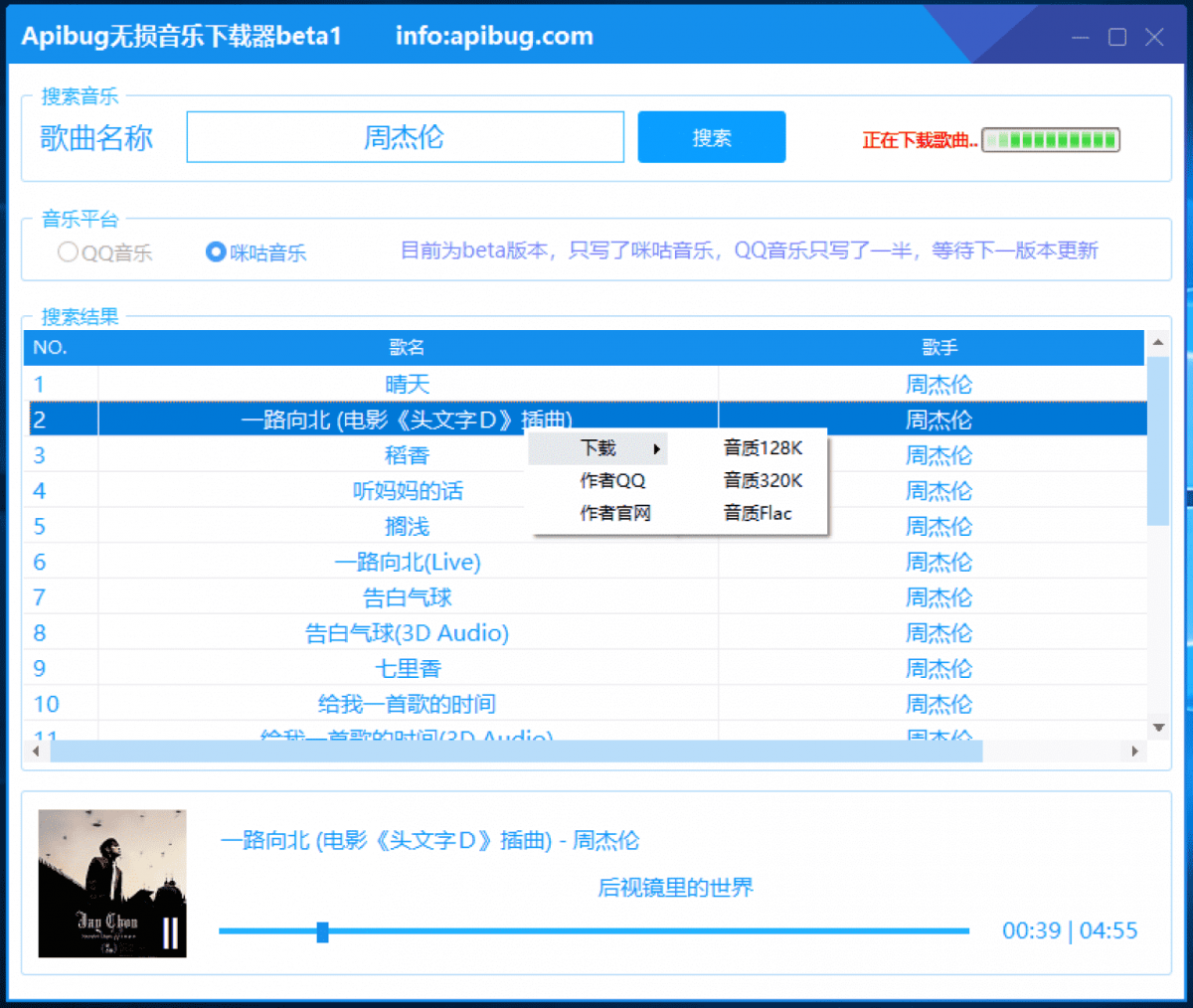Click the song name input field 周杰伦
This screenshot has width=1193, height=1008.
click(x=406, y=137)
